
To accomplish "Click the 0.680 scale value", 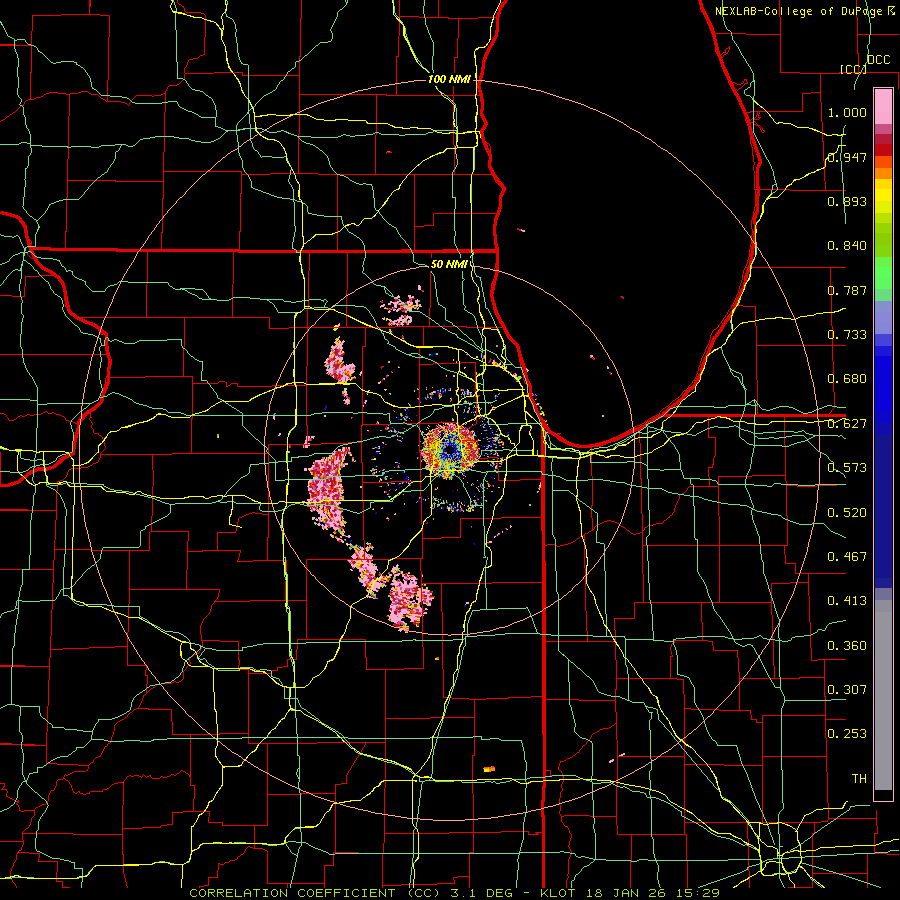I will click(847, 379).
